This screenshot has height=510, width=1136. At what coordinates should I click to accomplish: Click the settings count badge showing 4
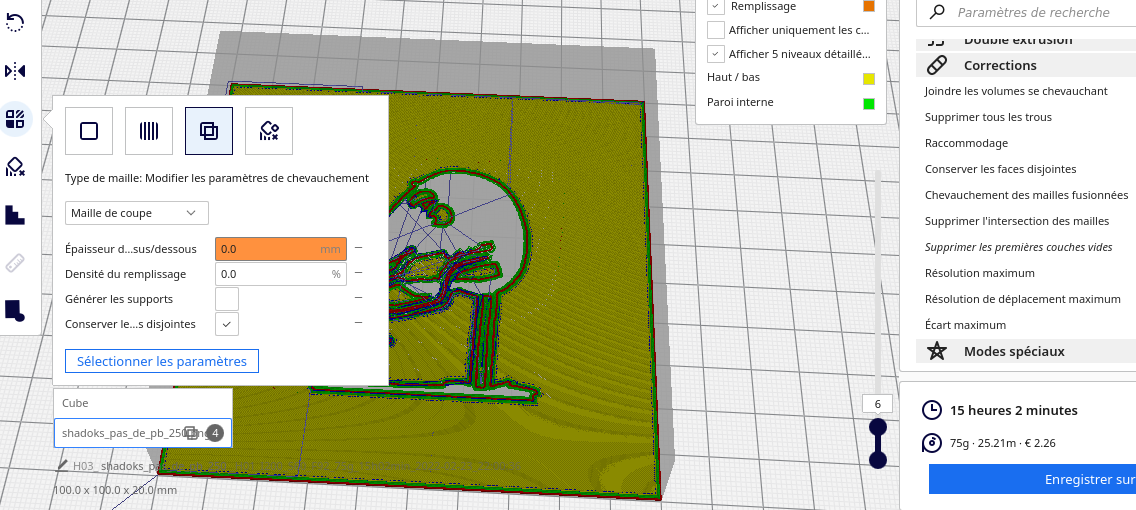[215, 433]
